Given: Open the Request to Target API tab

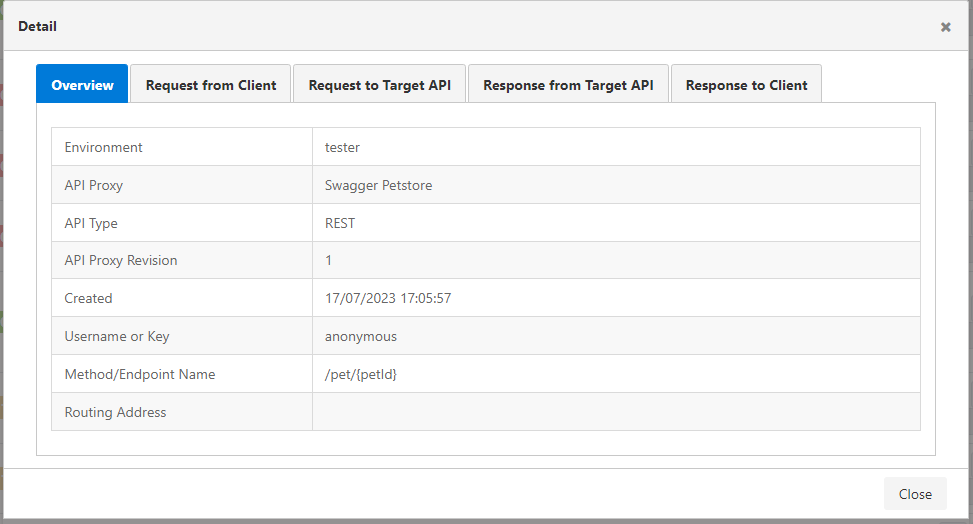Looking at the screenshot, I should pyautogui.click(x=379, y=85).
